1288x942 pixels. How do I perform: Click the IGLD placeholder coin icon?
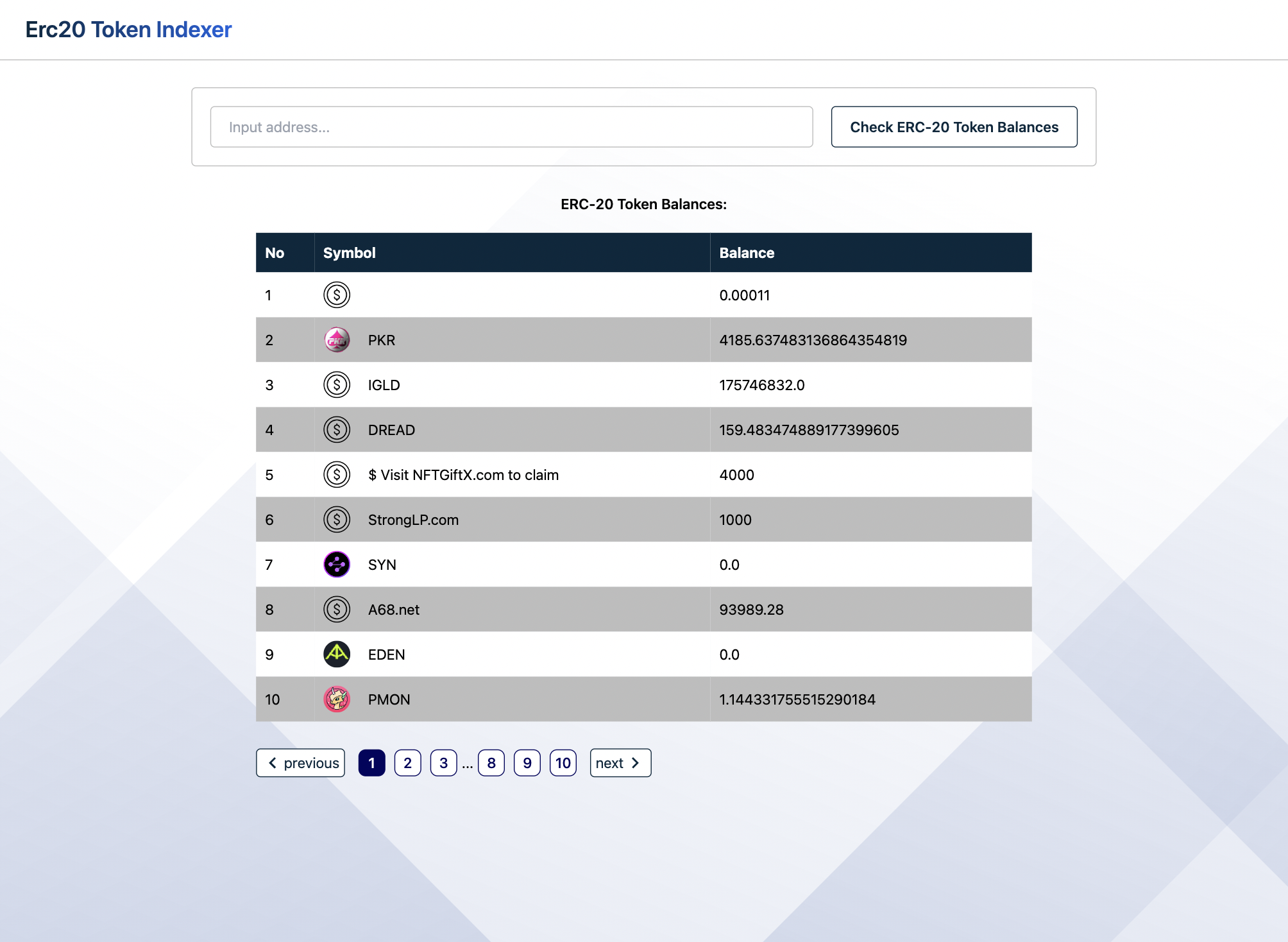click(x=337, y=385)
